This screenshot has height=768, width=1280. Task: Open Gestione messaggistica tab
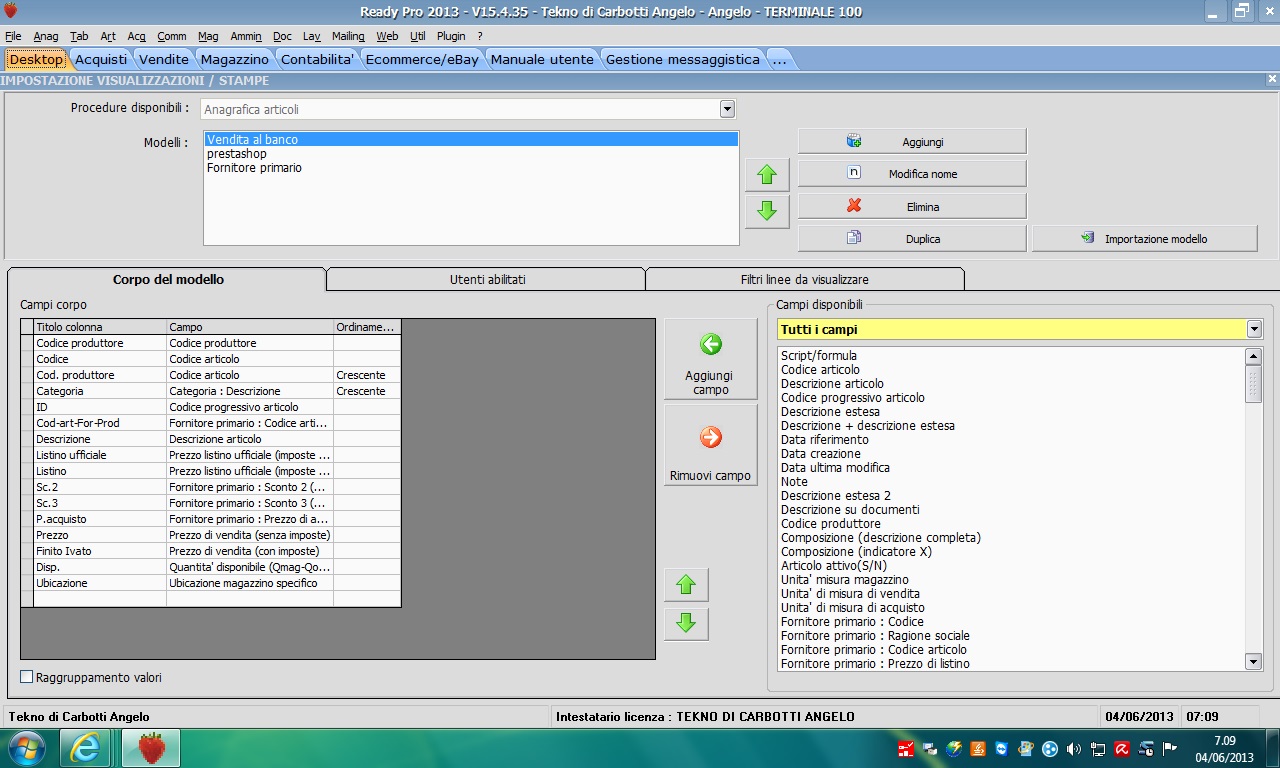pos(683,59)
